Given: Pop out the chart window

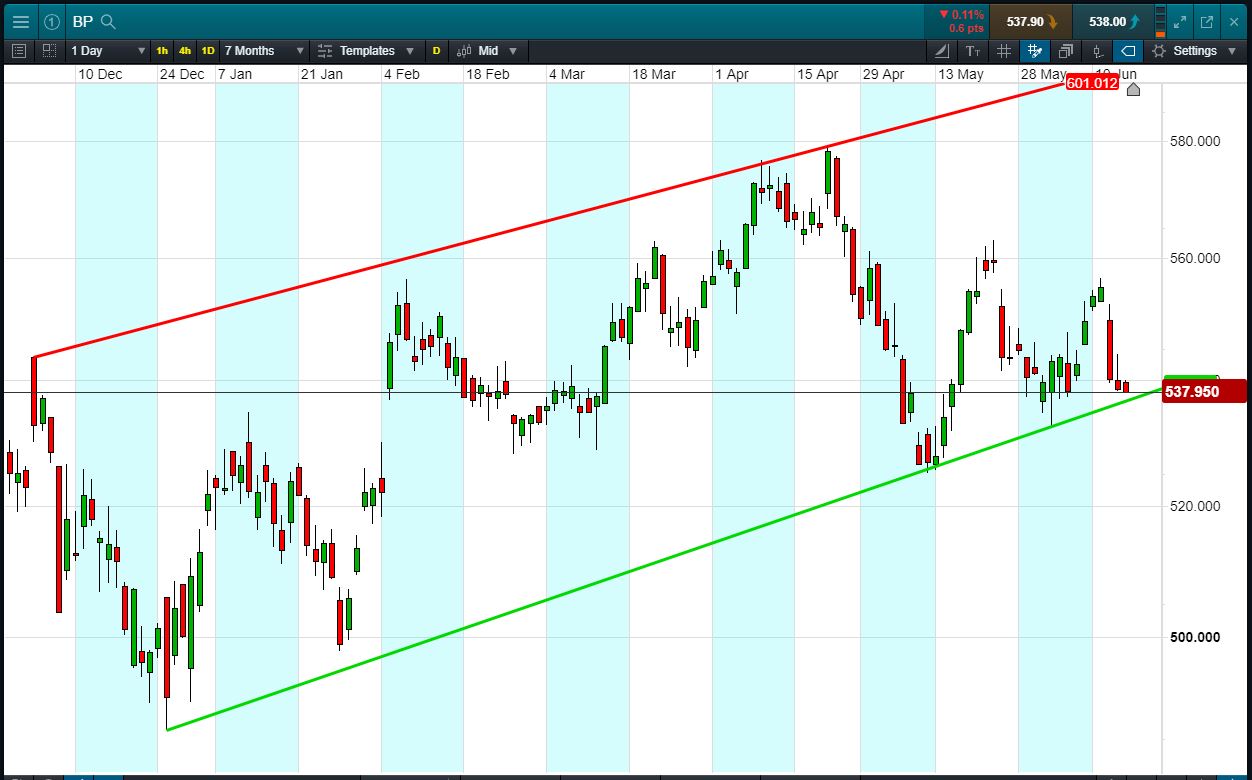Looking at the screenshot, I should 1207,21.
